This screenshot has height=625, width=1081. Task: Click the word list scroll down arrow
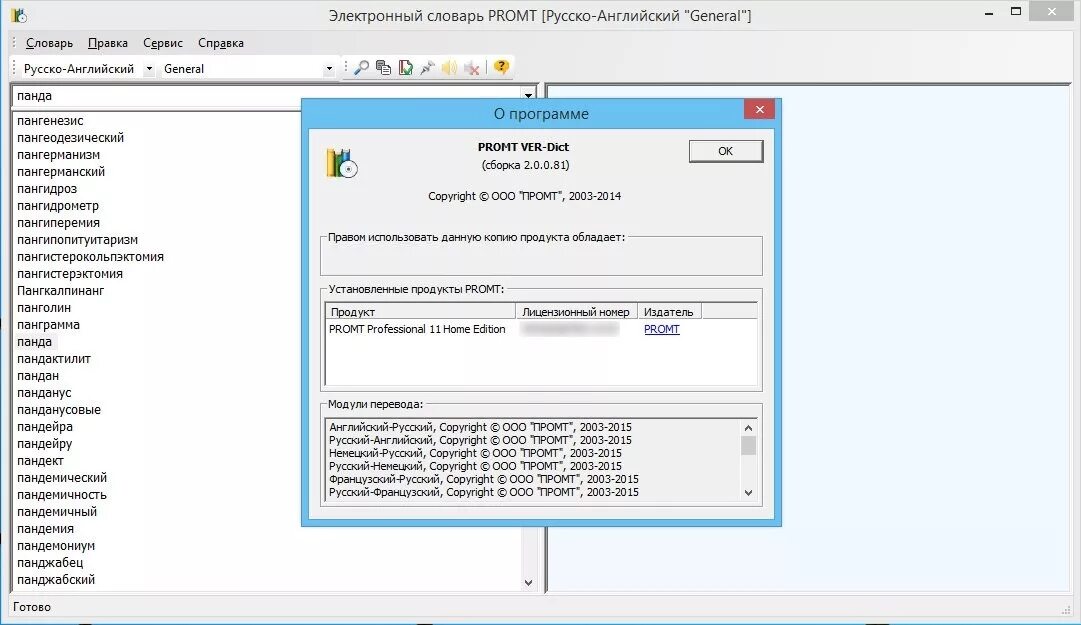point(528,582)
